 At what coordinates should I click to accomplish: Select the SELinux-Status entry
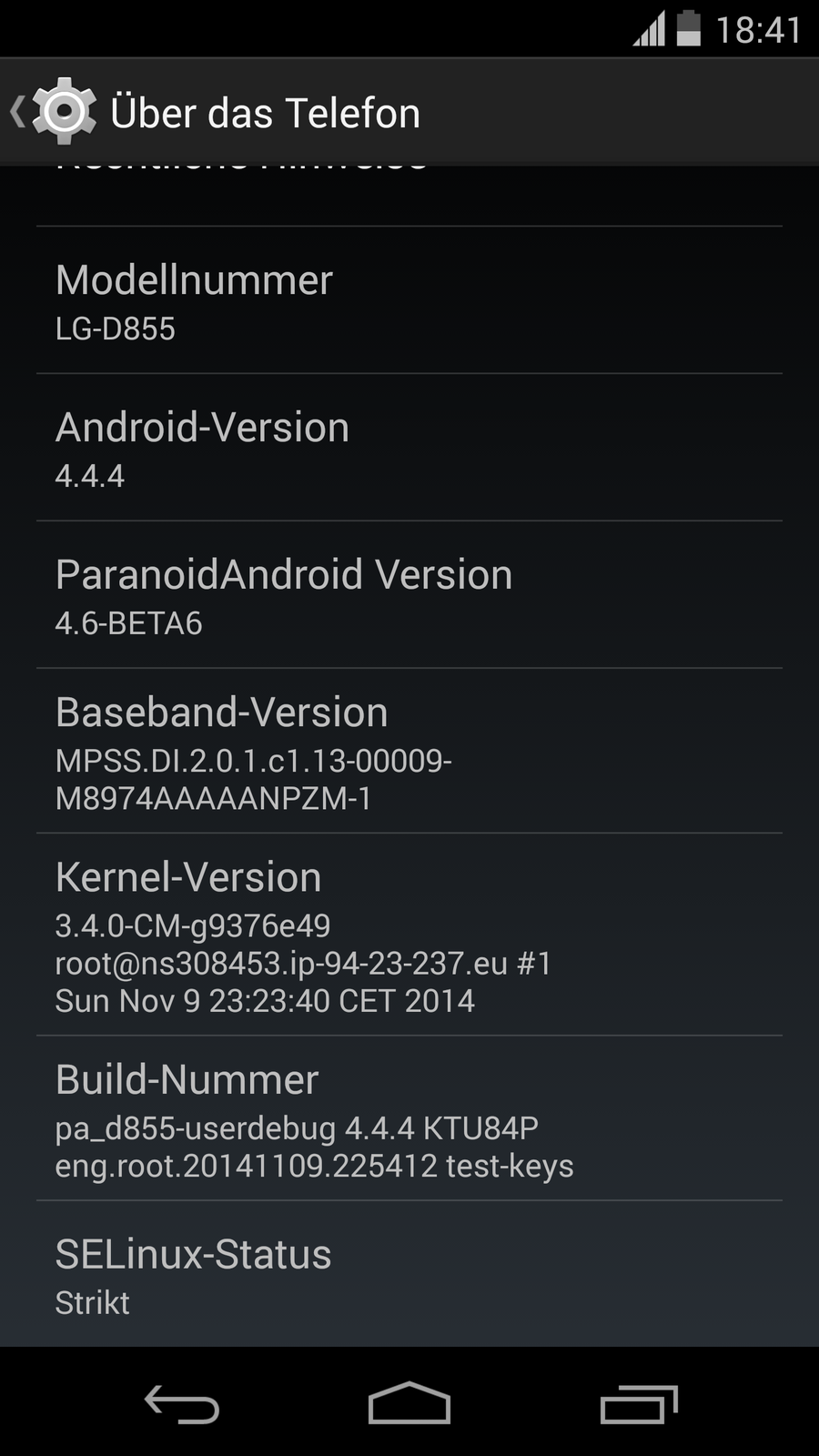[x=409, y=1274]
